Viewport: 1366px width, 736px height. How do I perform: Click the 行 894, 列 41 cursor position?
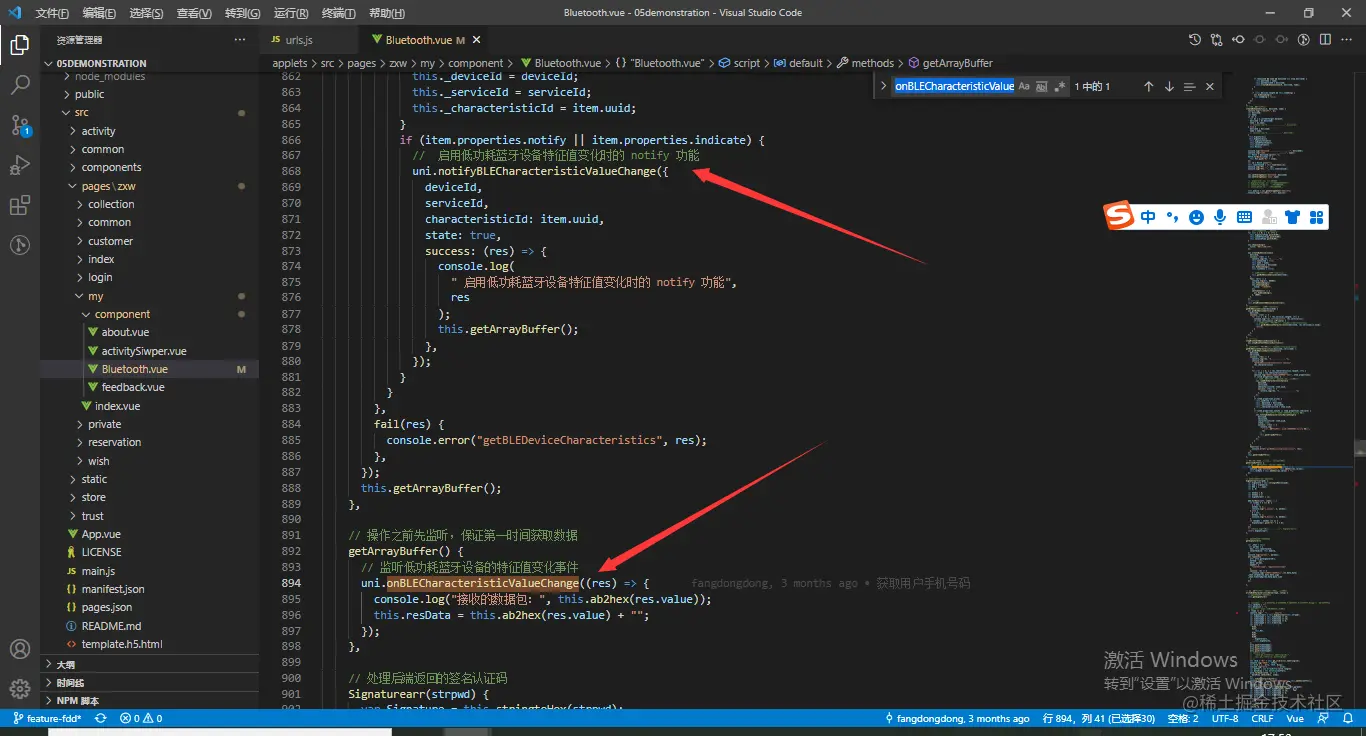[1099, 718]
